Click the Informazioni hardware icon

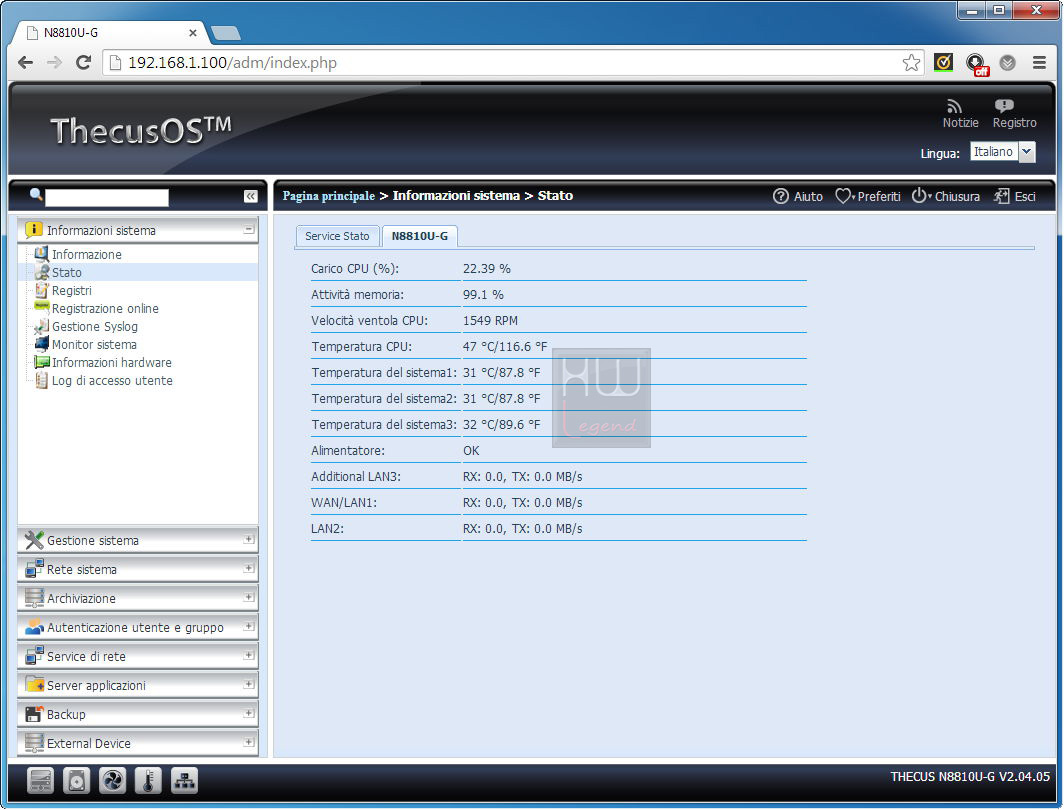(x=42, y=362)
